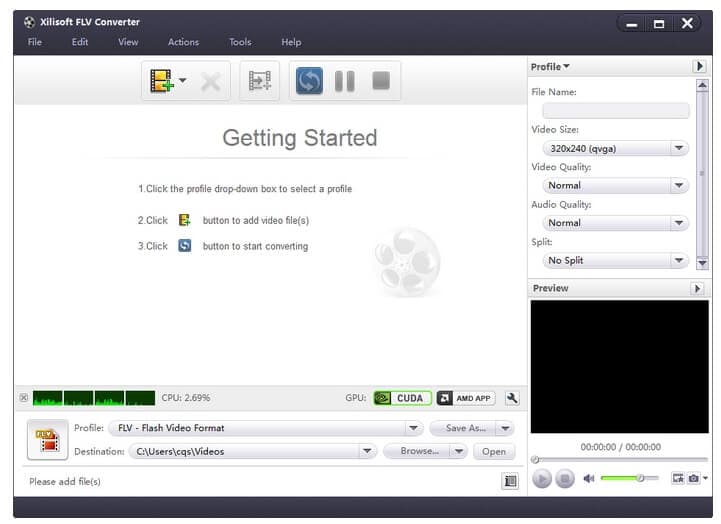Click the Stop toolbar button

(x=381, y=80)
